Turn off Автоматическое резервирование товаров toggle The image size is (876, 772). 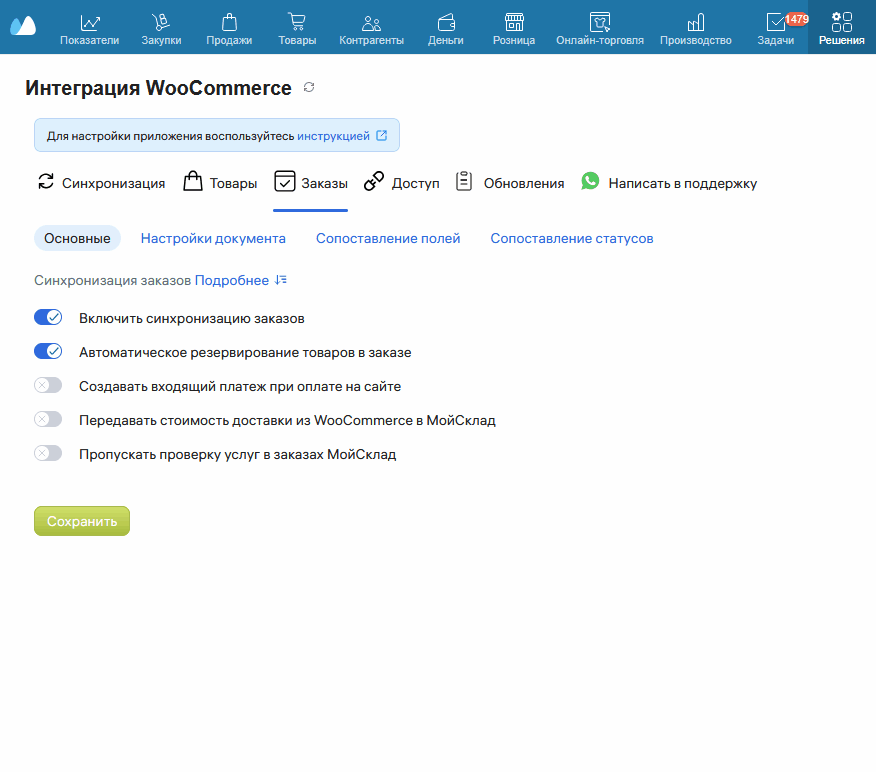point(48,351)
